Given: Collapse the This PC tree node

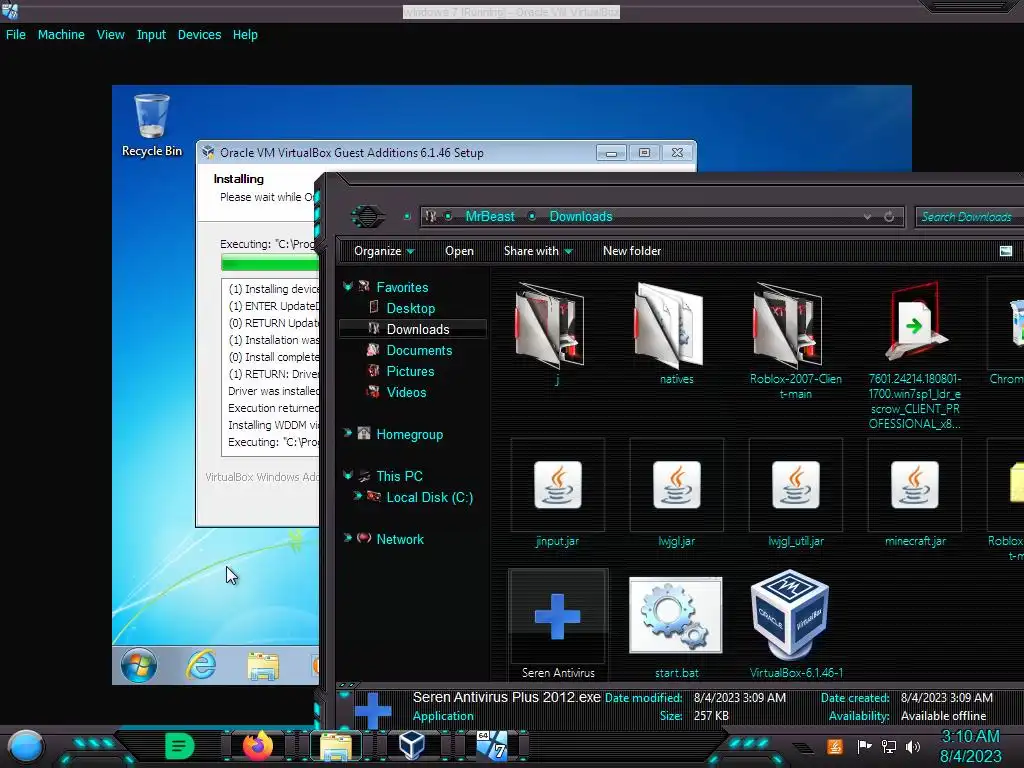Looking at the screenshot, I should point(347,475).
